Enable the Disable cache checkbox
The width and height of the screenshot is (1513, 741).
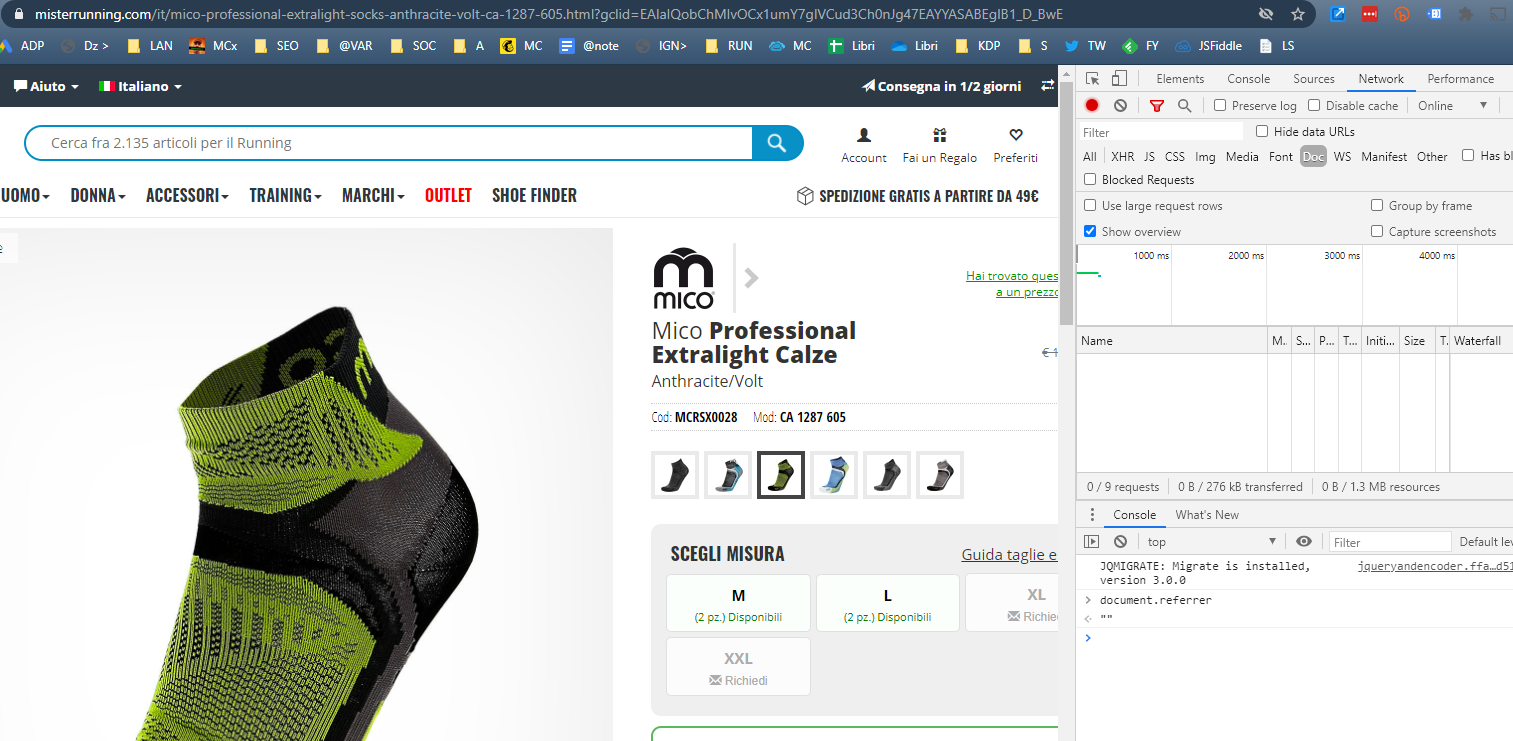point(1314,105)
